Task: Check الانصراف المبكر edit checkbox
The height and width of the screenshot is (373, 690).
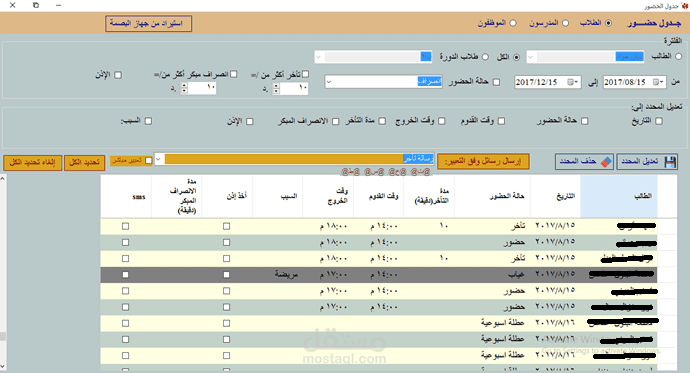Action: coord(335,121)
